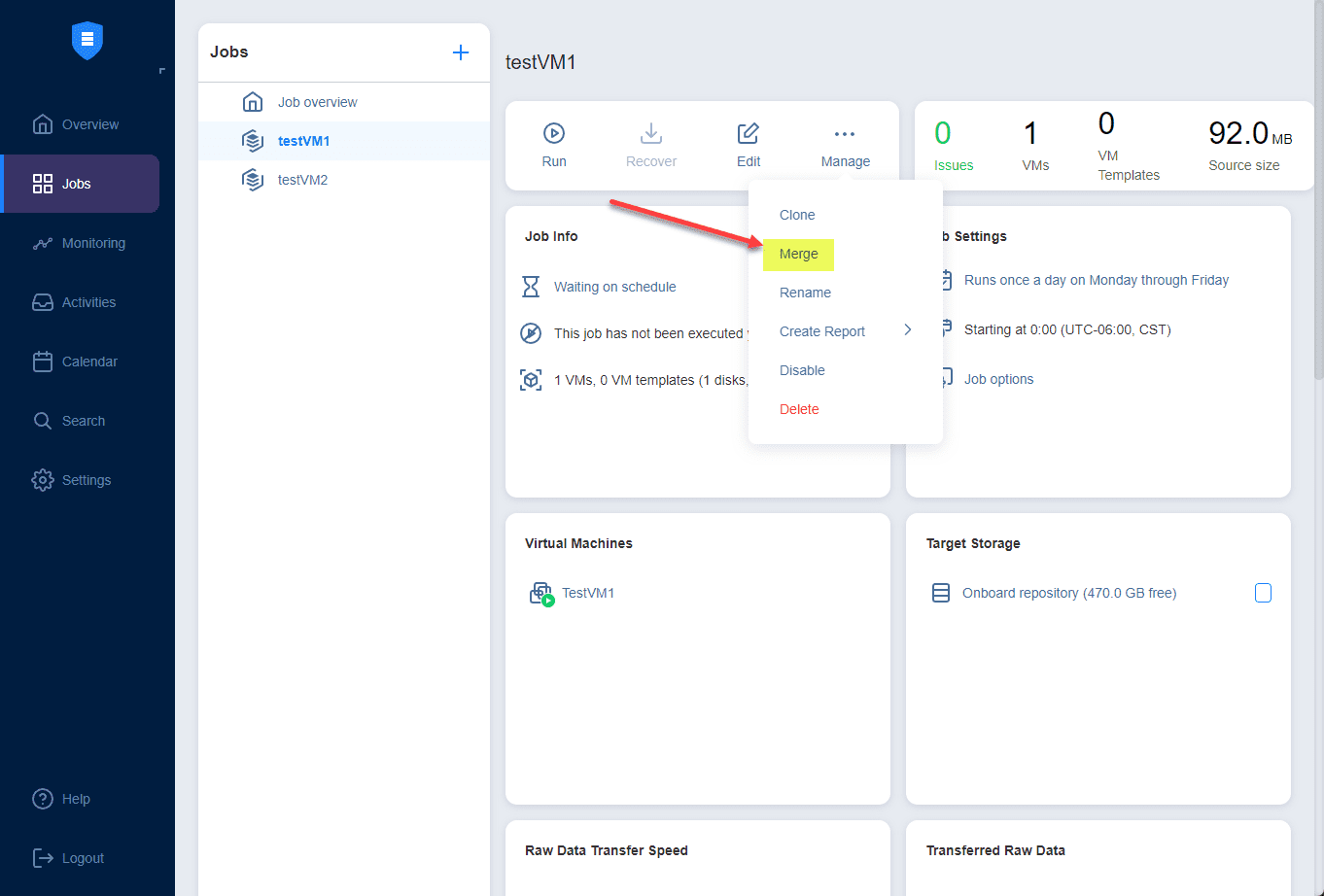Tick the Onboard repository checkbox
The image size is (1324, 896).
point(1263,593)
